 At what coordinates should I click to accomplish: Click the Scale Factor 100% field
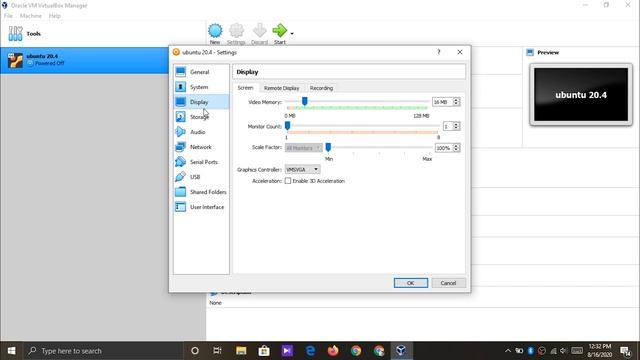[444, 148]
